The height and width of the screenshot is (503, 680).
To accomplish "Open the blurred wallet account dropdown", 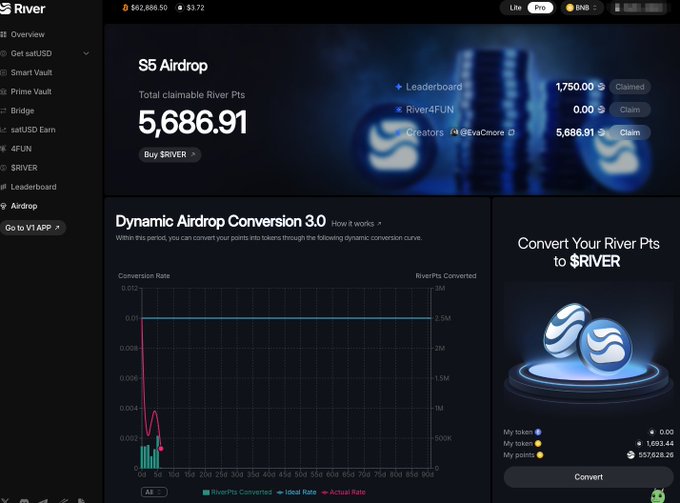I will [x=638, y=8].
